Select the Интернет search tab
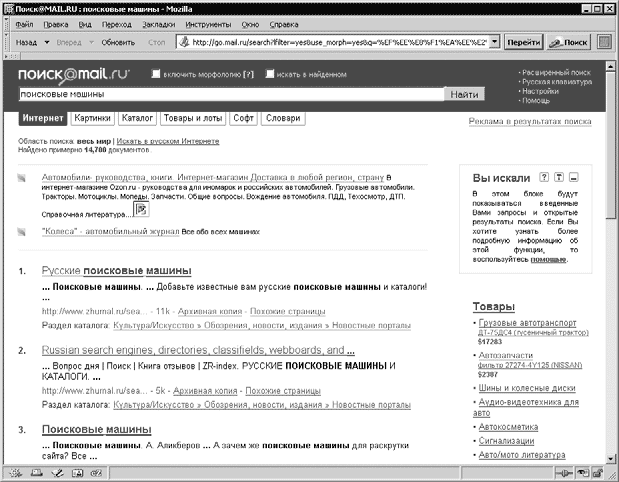The height and width of the screenshot is (482, 619). [43, 118]
